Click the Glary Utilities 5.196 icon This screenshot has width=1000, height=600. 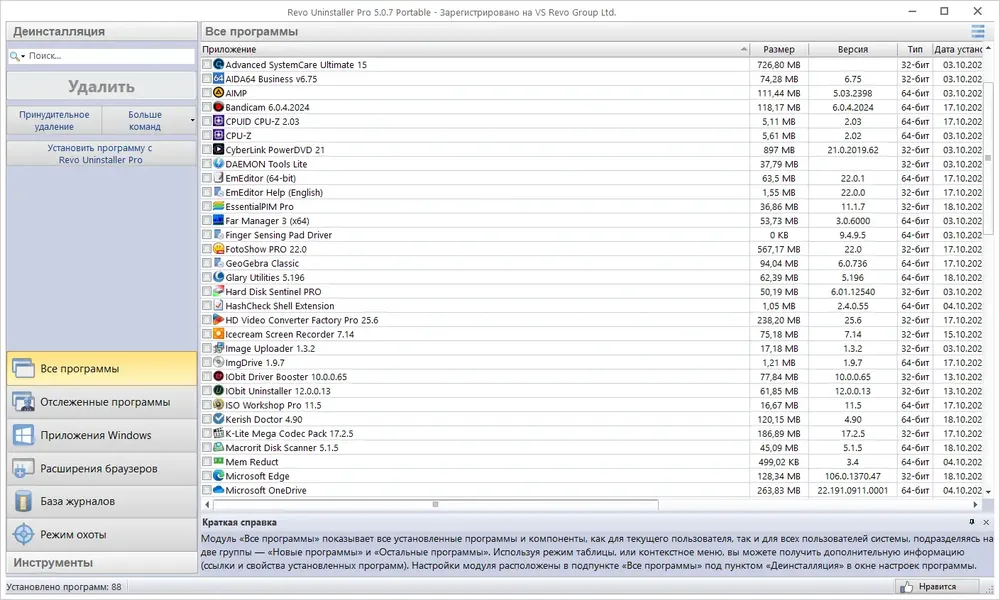pyautogui.click(x=219, y=277)
